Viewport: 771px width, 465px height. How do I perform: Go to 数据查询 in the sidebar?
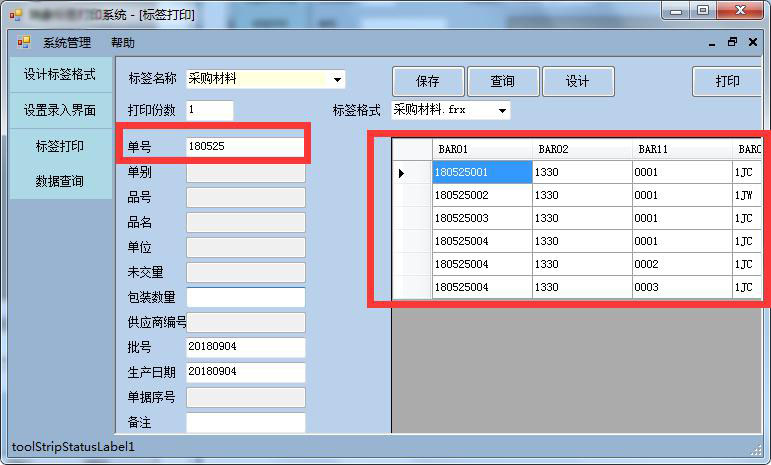(x=60, y=182)
